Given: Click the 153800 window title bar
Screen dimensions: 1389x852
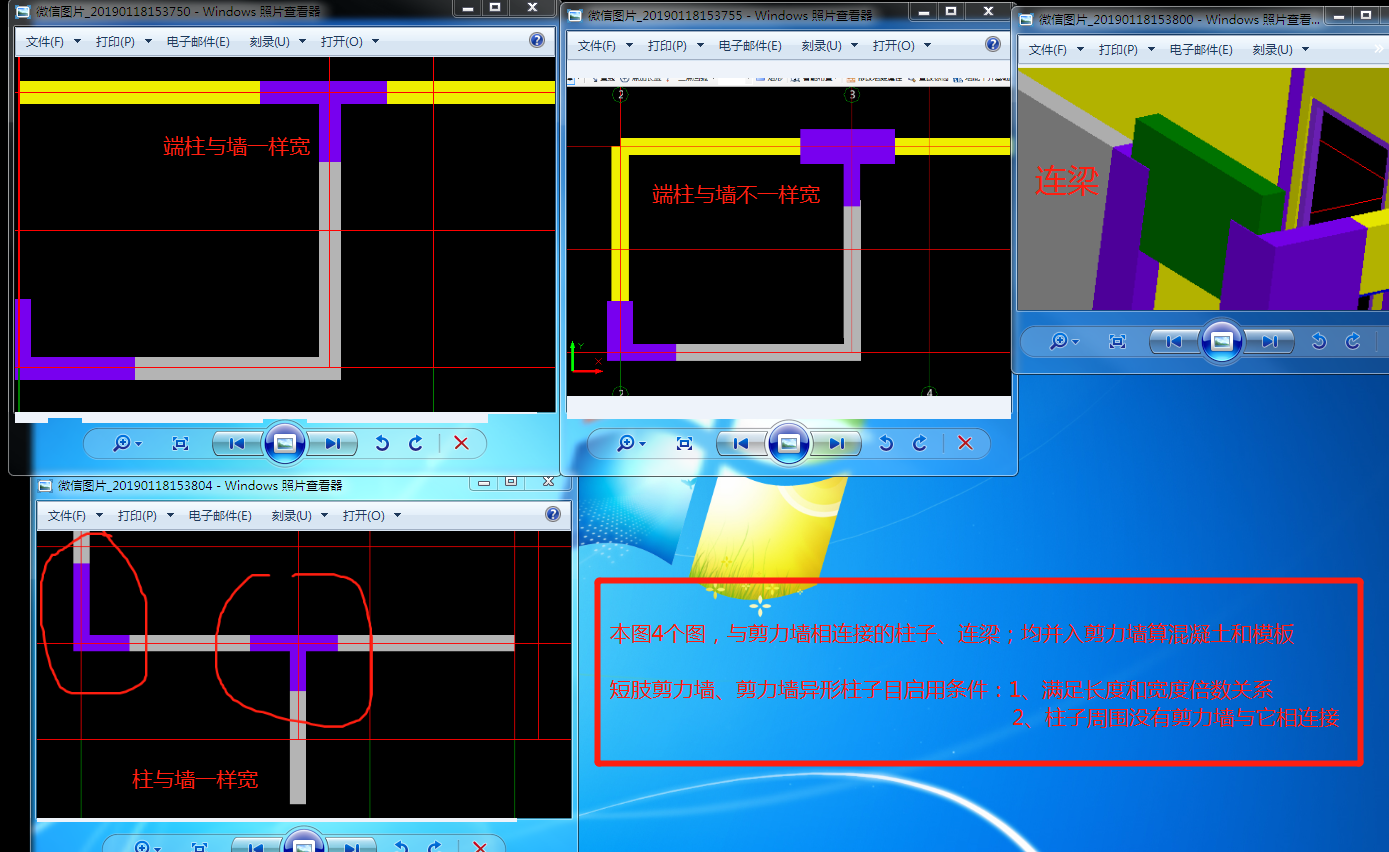Looking at the screenshot, I should coord(1200,20).
